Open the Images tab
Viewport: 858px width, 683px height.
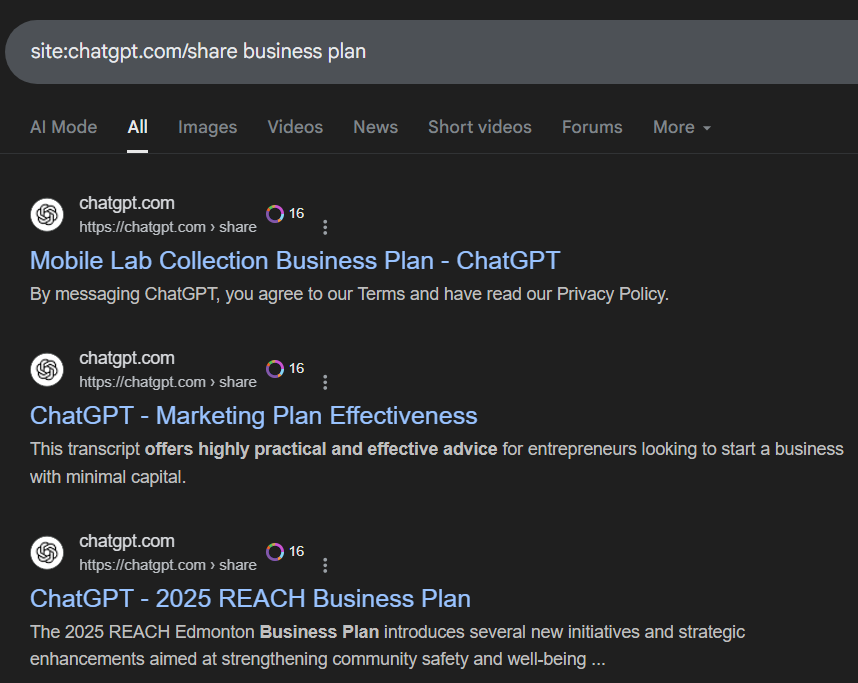coord(207,127)
